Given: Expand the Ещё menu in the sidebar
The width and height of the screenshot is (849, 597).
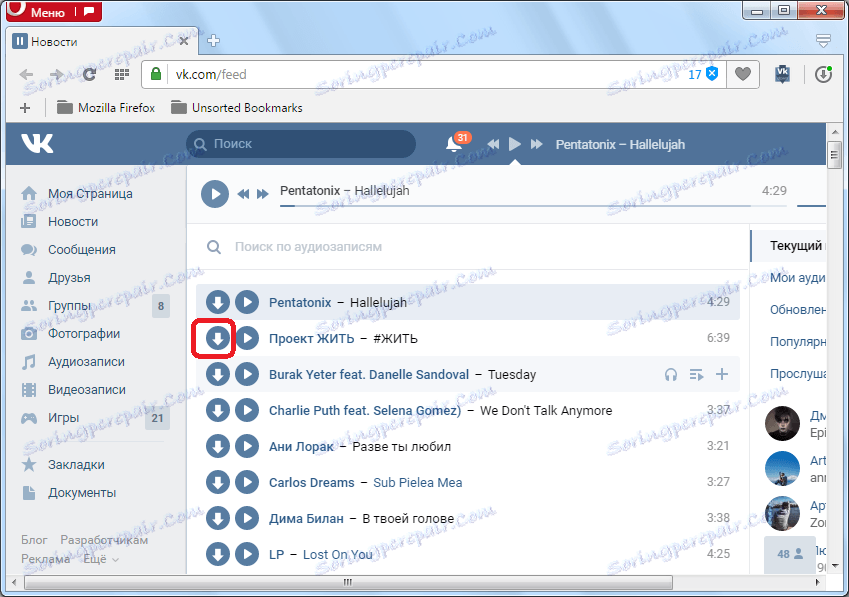Looking at the screenshot, I should (97, 561).
